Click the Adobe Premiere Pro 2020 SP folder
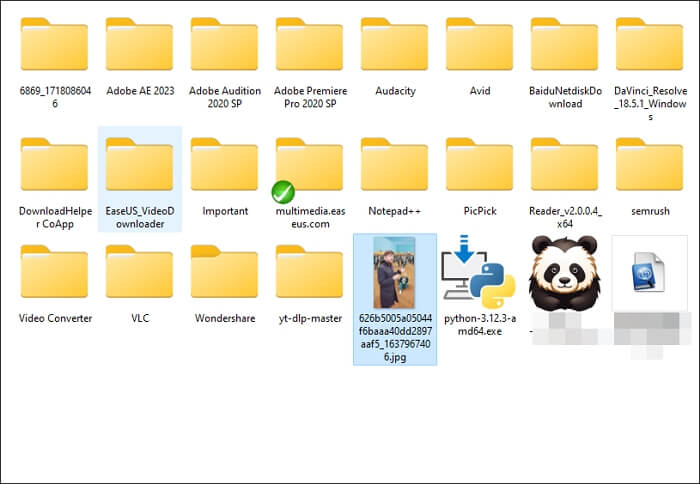700x484 pixels. (309, 45)
